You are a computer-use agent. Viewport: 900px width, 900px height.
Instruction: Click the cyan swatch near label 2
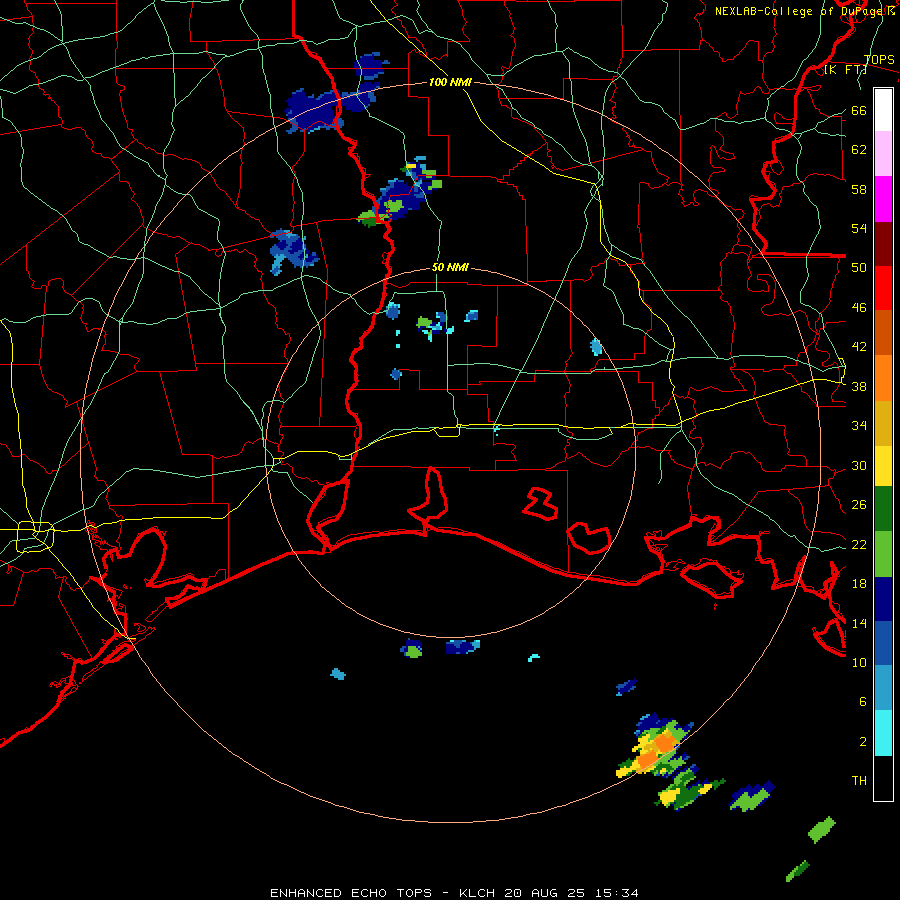coord(883,733)
